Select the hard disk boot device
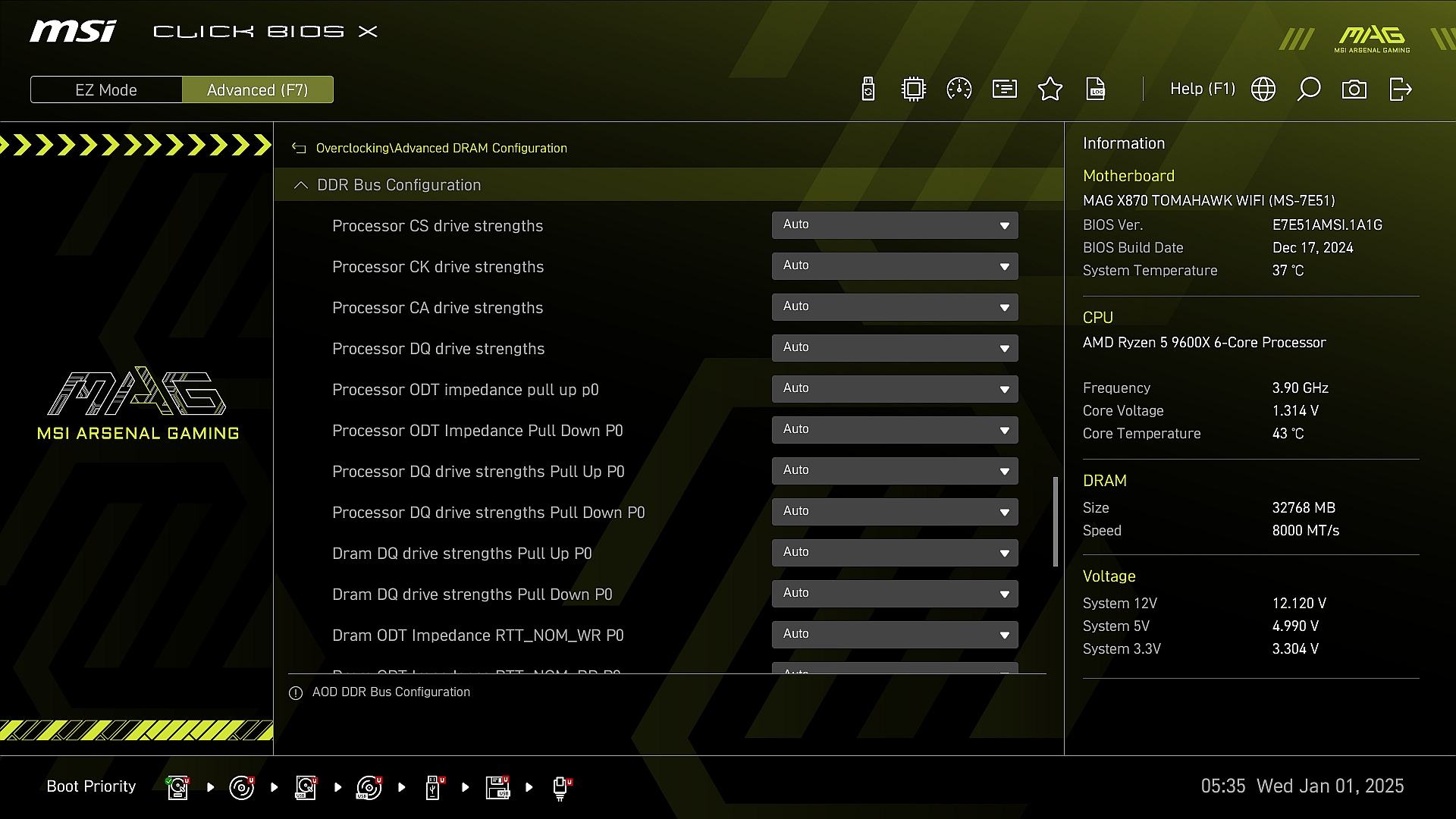The height and width of the screenshot is (819, 1456). 178,787
